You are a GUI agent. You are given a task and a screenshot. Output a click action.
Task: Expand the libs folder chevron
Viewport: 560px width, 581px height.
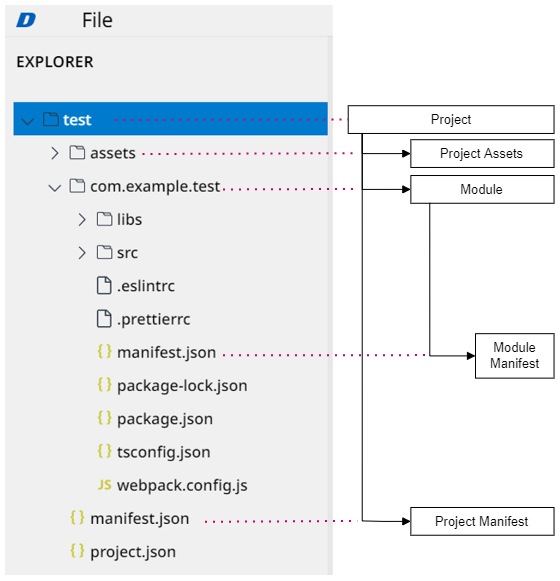[x=82, y=219]
